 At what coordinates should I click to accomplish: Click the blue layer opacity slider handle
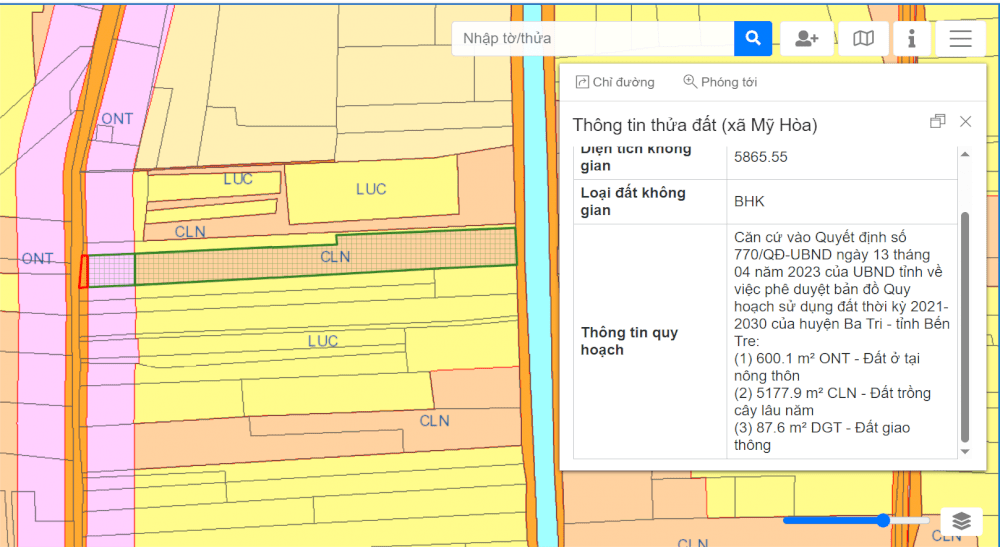tap(882, 520)
